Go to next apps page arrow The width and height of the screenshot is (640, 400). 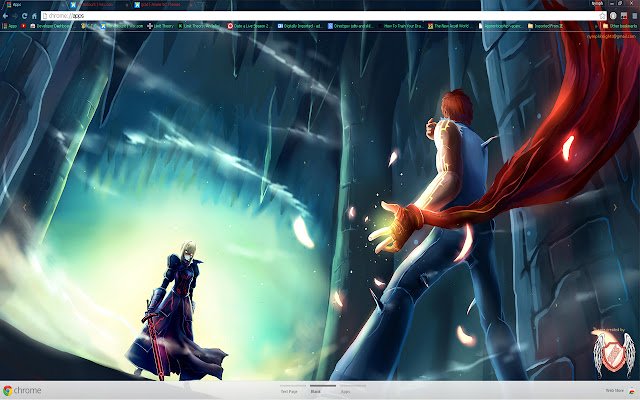615,207
